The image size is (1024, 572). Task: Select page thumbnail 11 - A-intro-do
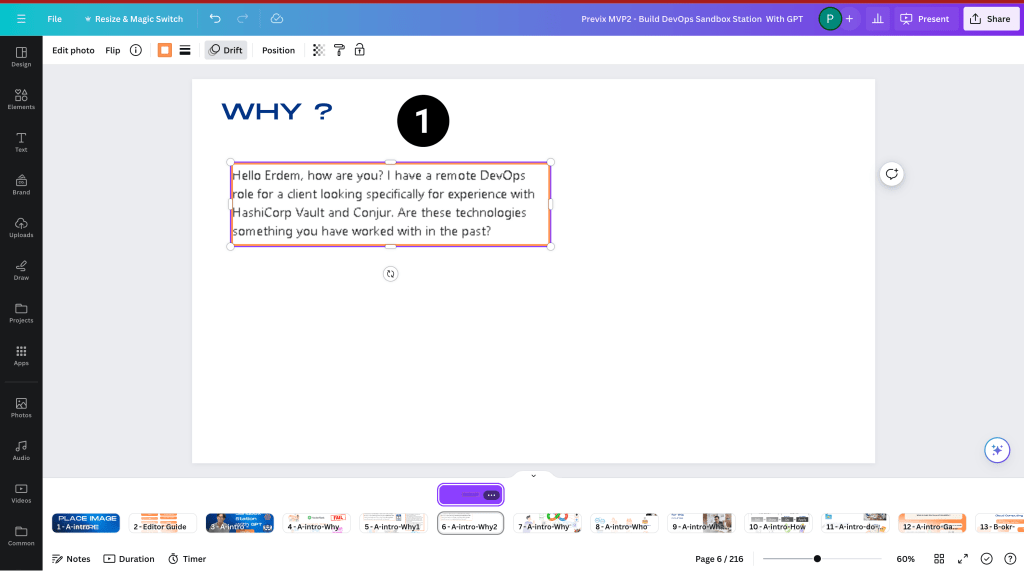856,523
